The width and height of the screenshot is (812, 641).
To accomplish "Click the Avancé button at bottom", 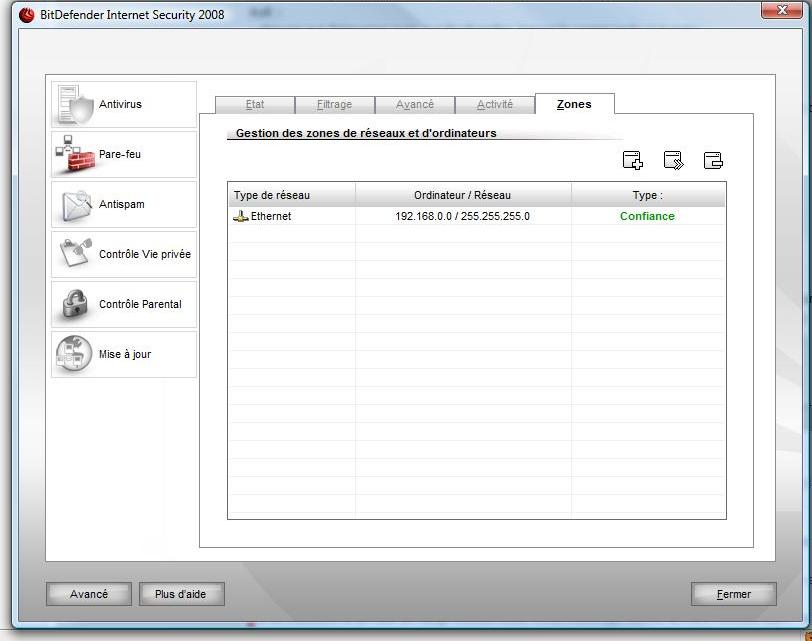I will (x=89, y=594).
